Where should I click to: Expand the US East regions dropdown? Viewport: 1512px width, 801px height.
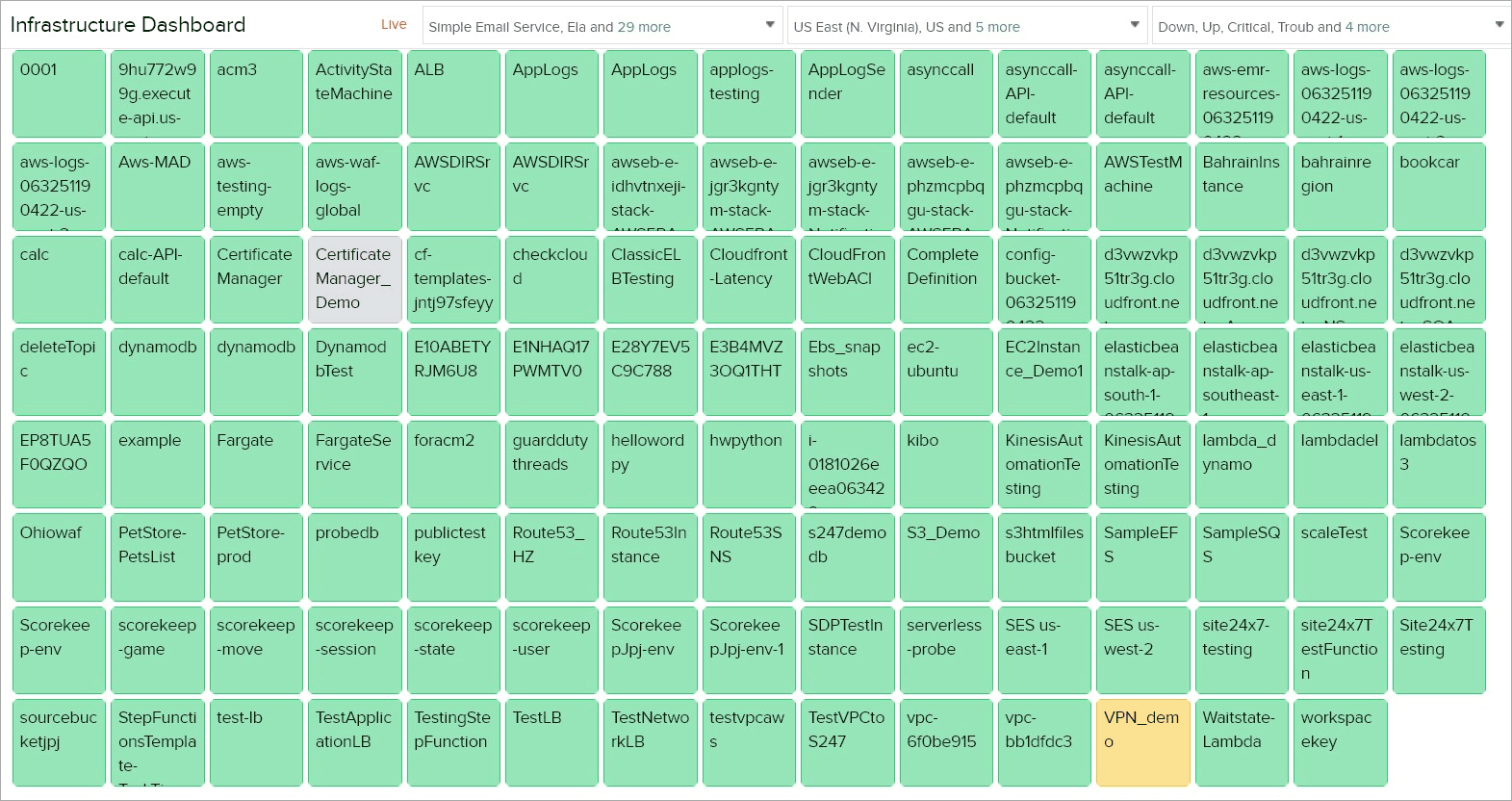(966, 27)
